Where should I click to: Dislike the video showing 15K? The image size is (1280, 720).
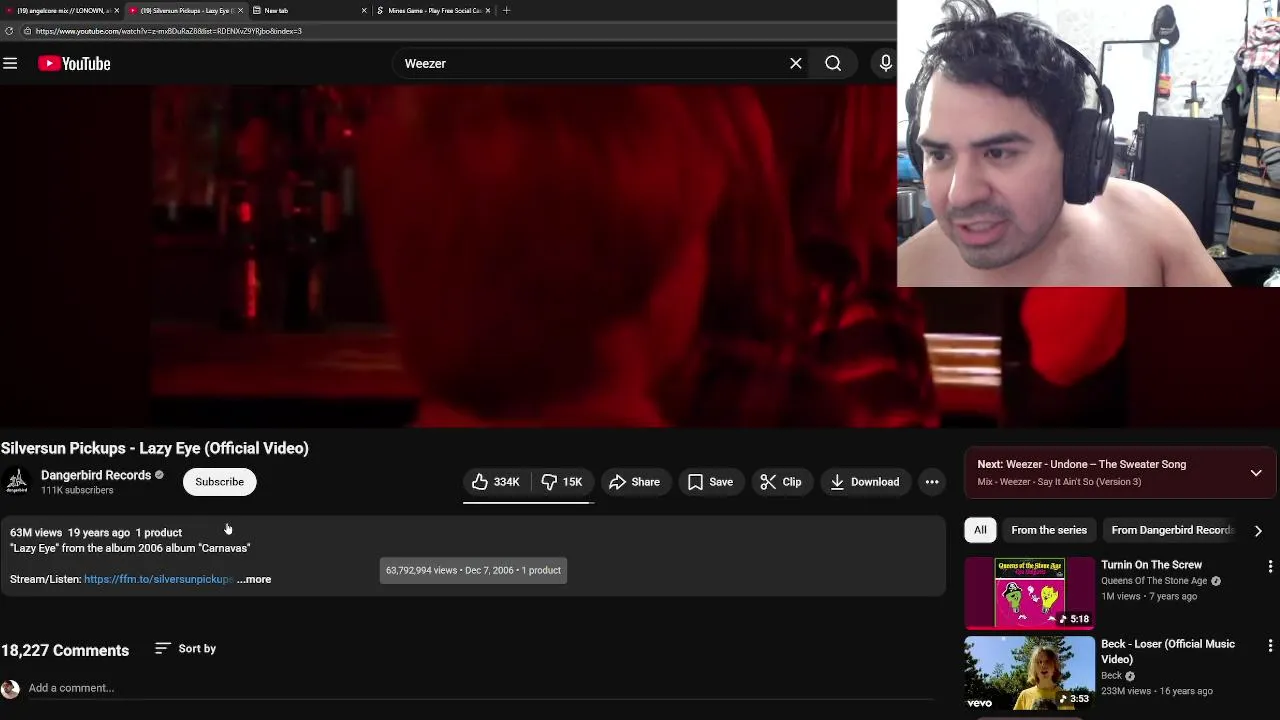click(563, 482)
